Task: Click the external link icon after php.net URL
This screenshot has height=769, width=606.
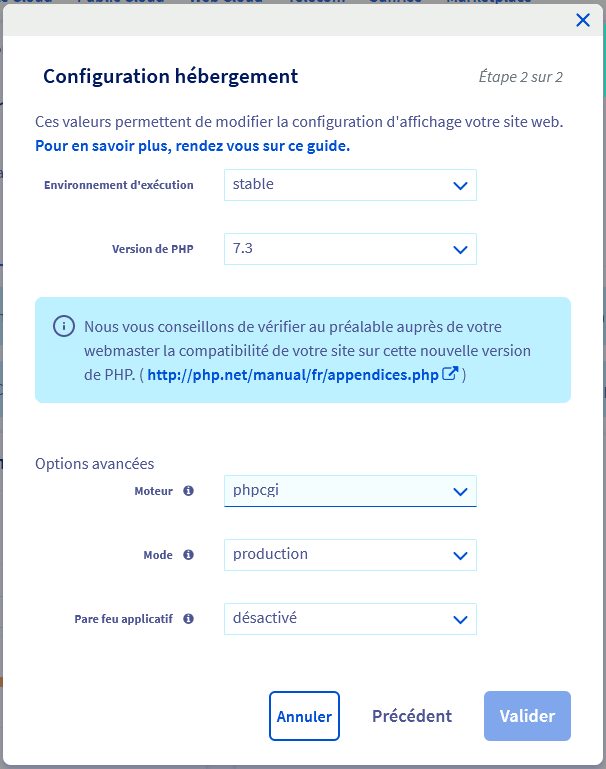Action: coord(451,375)
